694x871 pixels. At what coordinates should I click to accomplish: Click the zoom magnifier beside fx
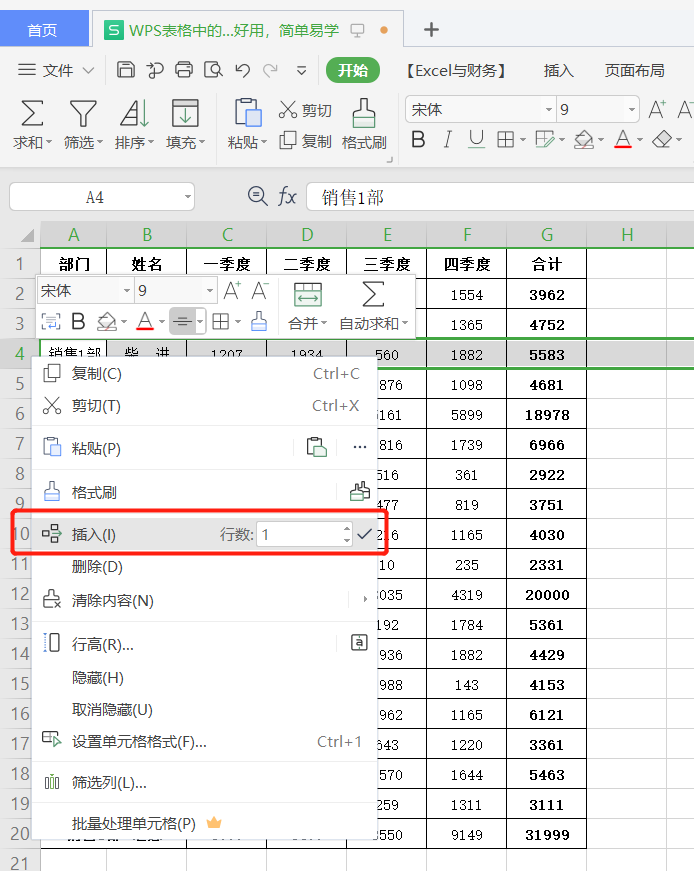tap(257, 196)
